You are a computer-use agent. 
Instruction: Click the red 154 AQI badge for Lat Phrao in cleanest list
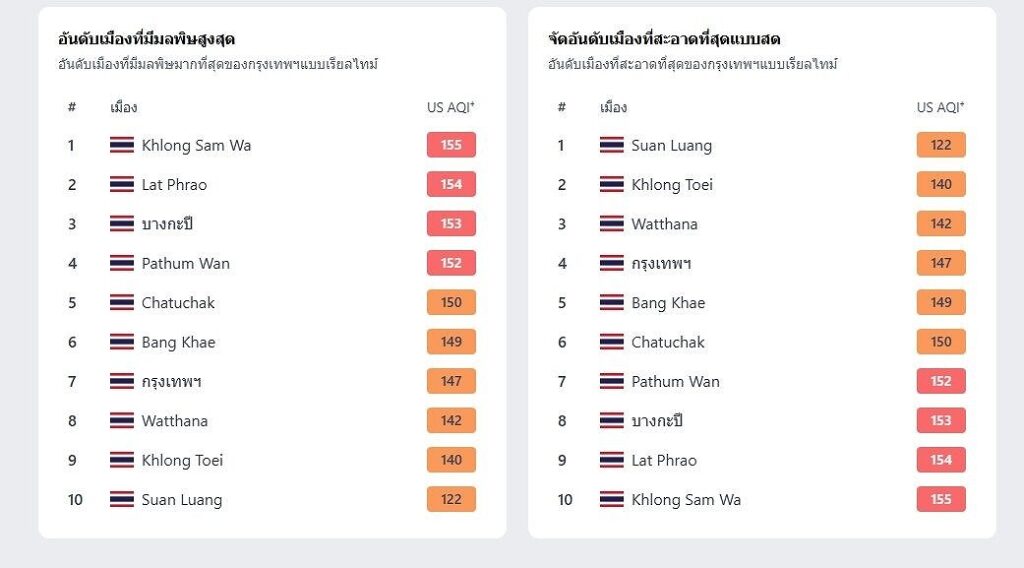click(940, 460)
